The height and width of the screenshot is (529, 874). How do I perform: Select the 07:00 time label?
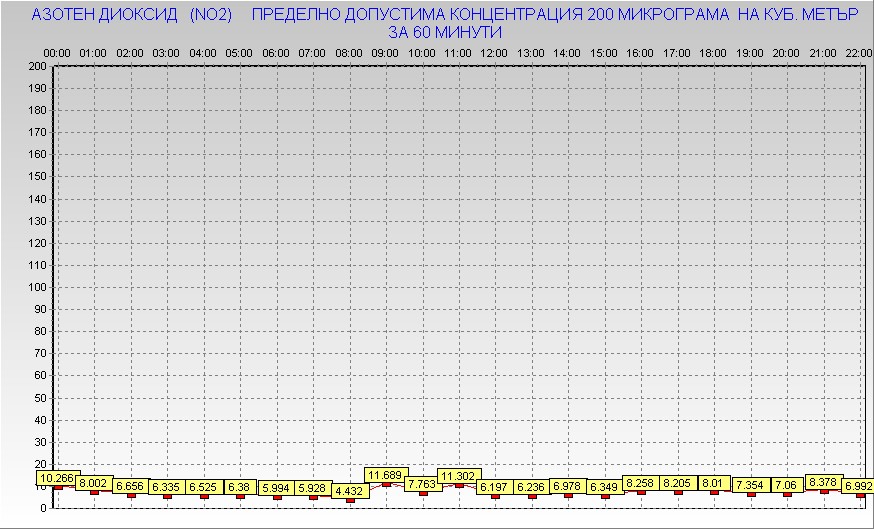pos(312,54)
